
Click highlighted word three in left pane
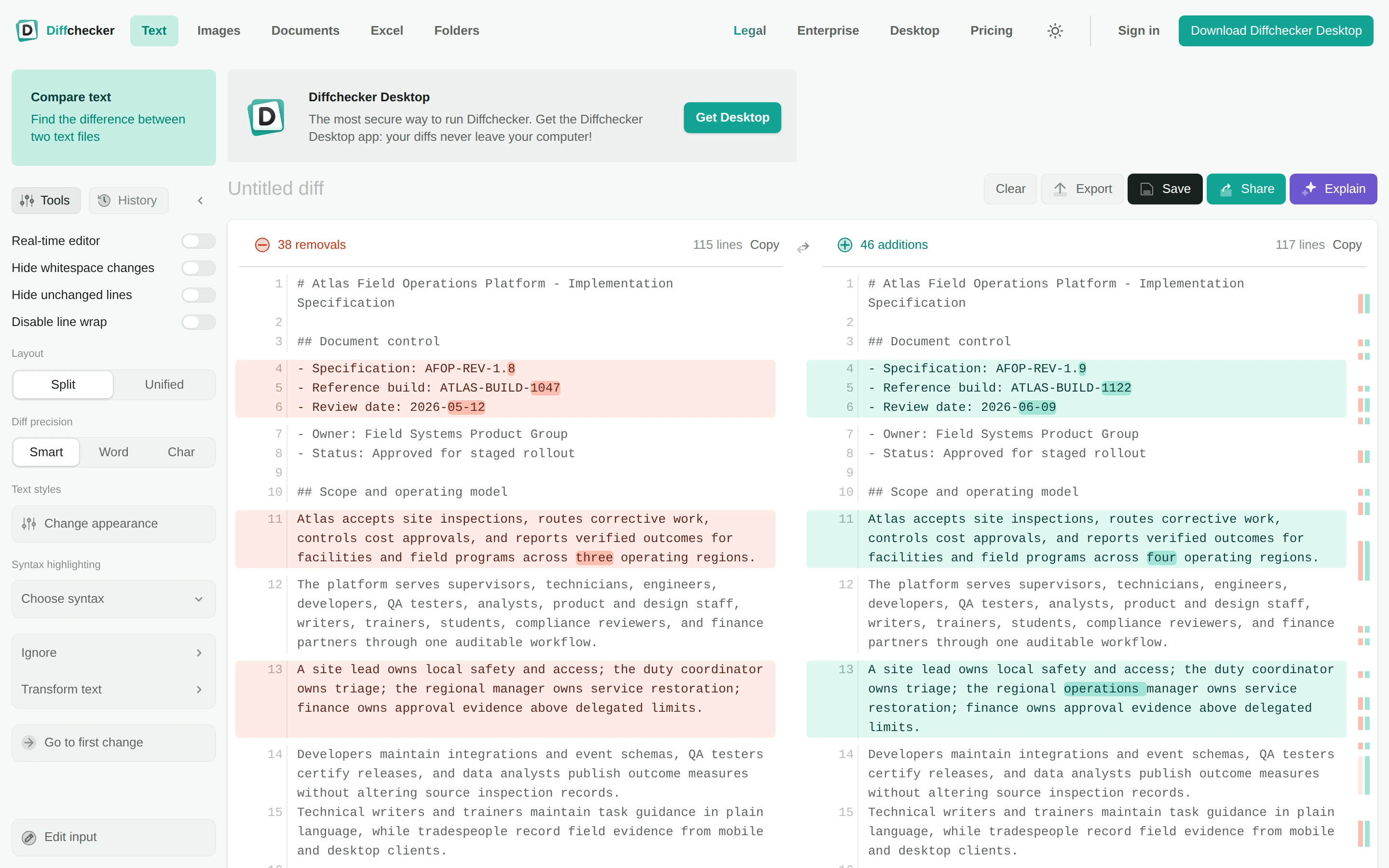[x=594, y=558]
